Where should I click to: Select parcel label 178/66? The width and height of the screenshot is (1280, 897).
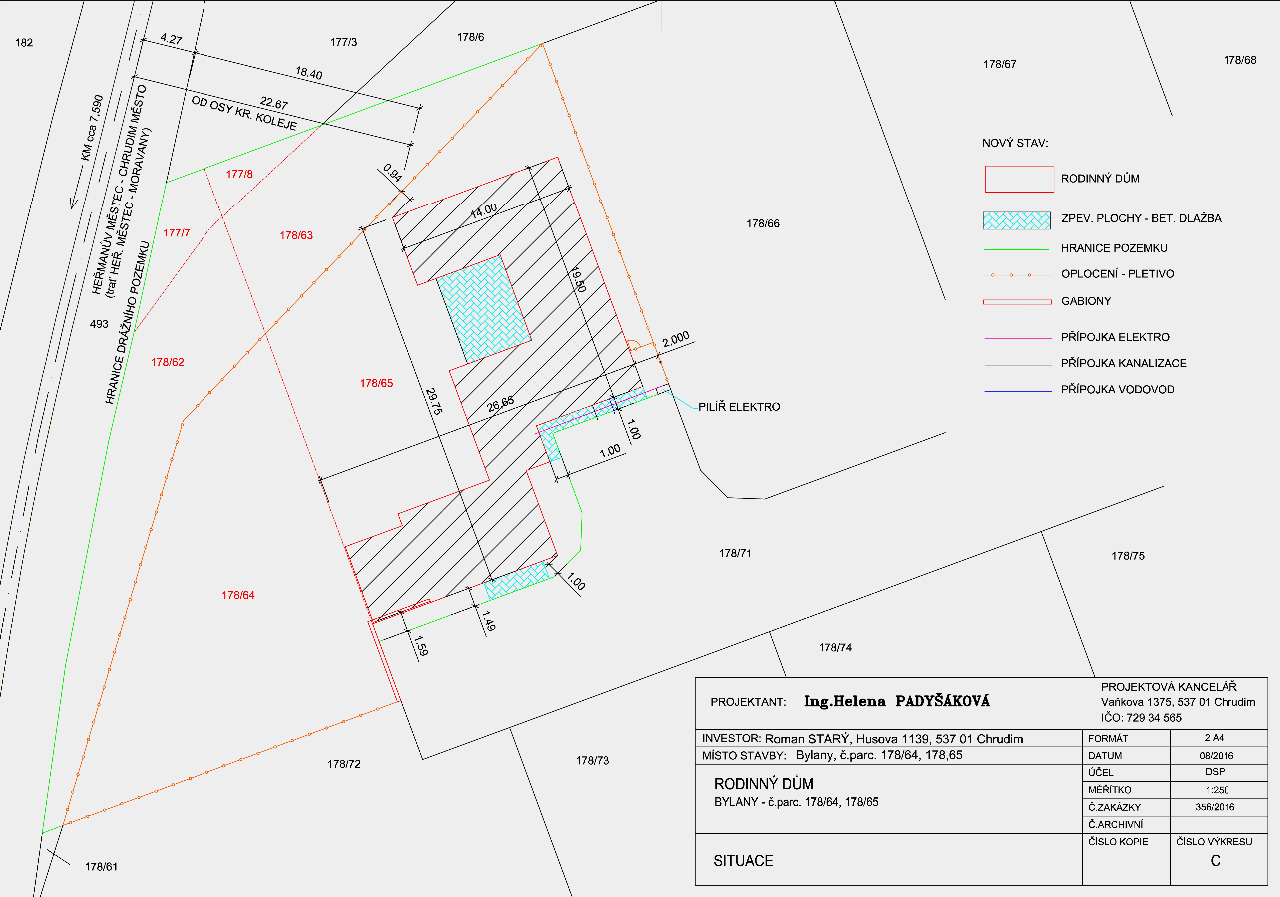762,223
